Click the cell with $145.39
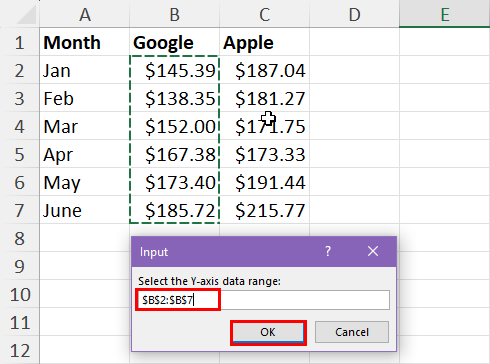The width and height of the screenshot is (490, 364). pos(175,70)
